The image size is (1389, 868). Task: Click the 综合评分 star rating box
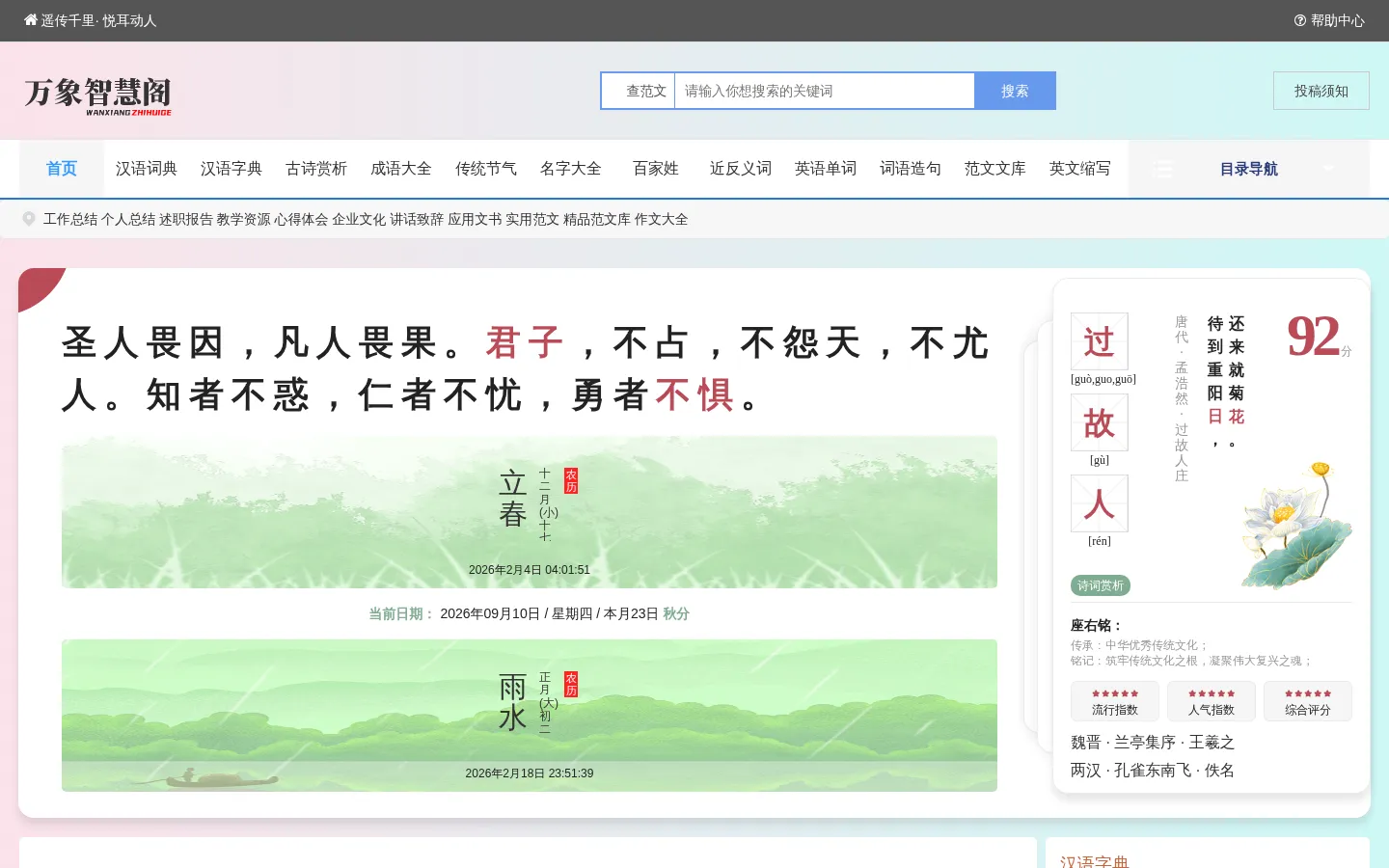[1308, 701]
